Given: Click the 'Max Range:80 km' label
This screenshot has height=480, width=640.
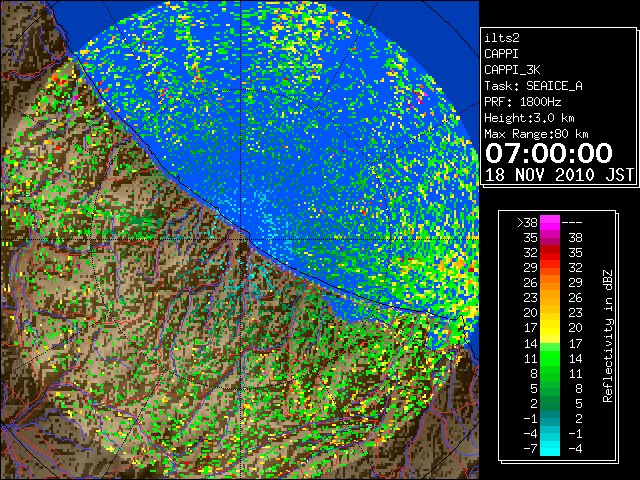Looking at the screenshot, I should (x=536, y=134).
